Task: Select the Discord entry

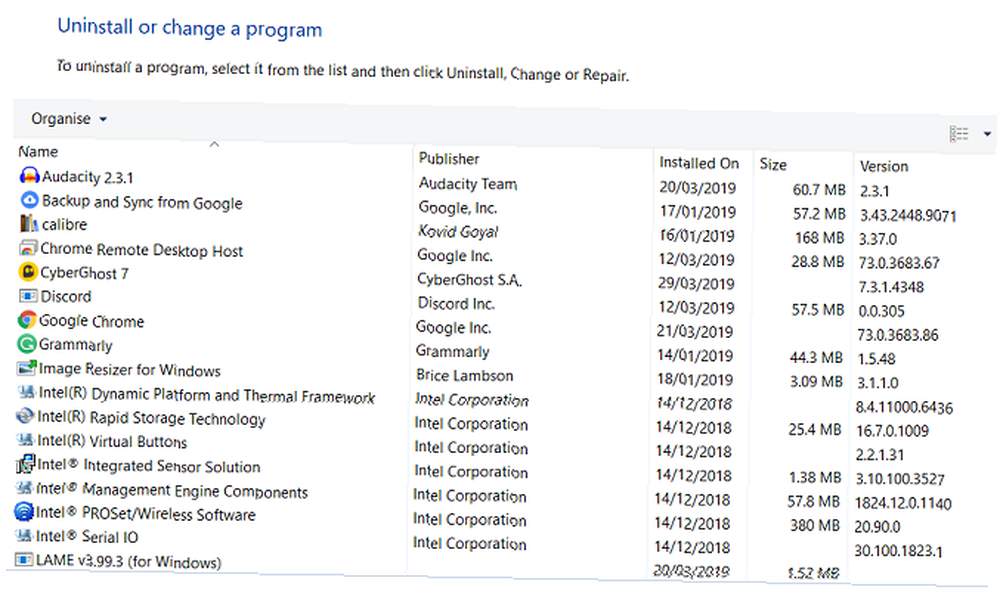Action: click(x=66, y=297)
